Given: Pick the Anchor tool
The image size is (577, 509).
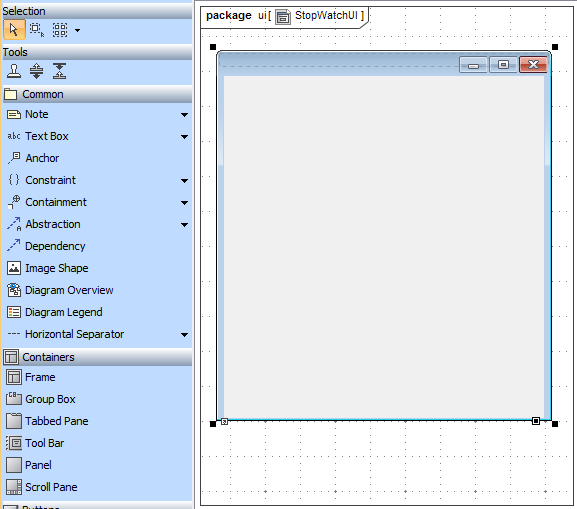Looking at the screenshot, I should pyautogui.click(x=33, y=158).
